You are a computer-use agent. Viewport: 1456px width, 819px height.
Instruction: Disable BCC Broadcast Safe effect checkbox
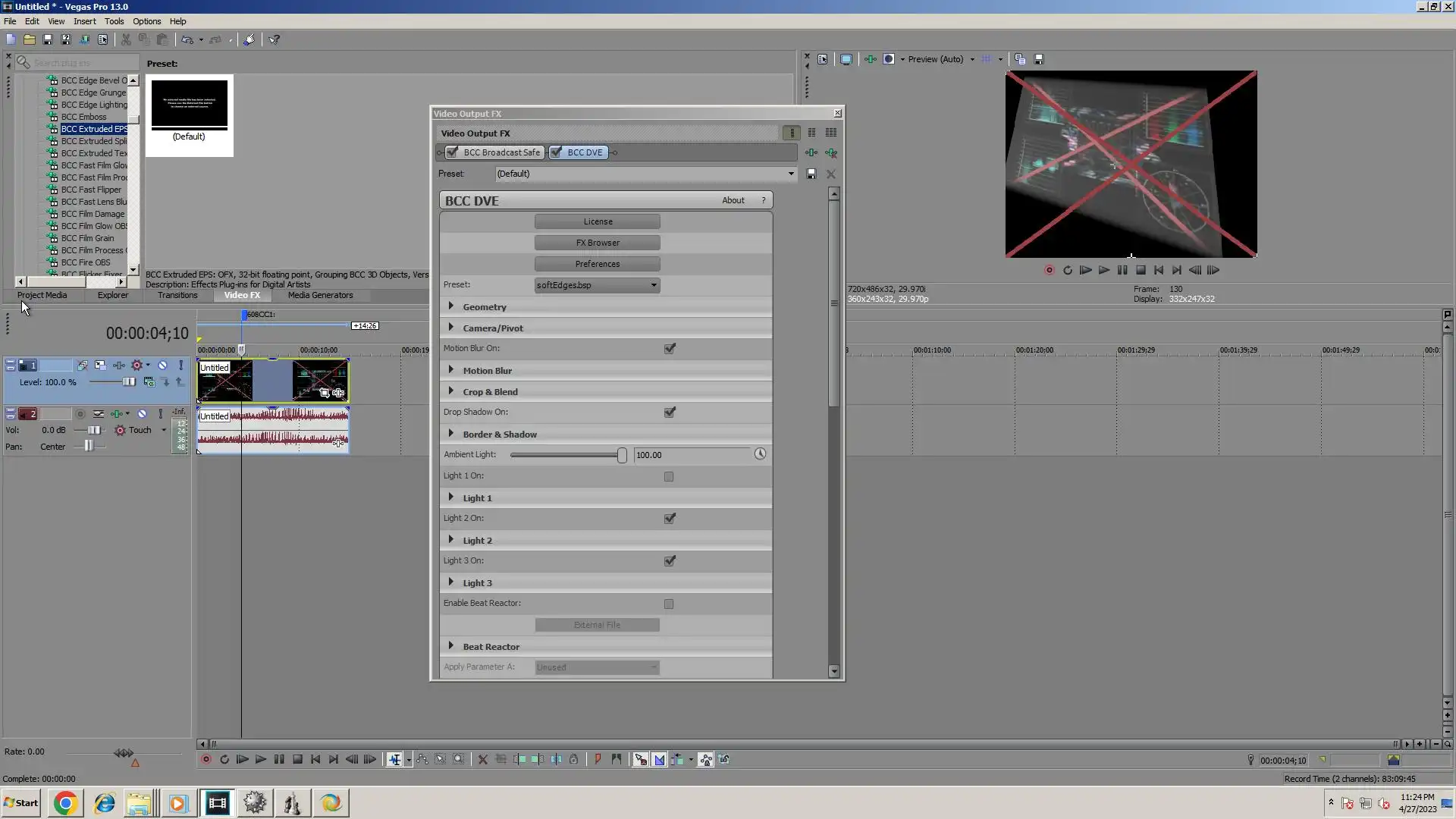(x=453, y=152)
